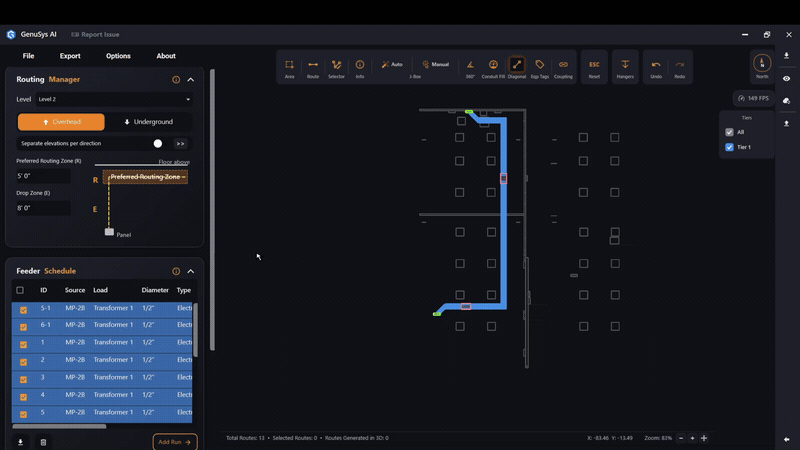Uncheck feeder row 5-1 checkbox

coord(23,310)
